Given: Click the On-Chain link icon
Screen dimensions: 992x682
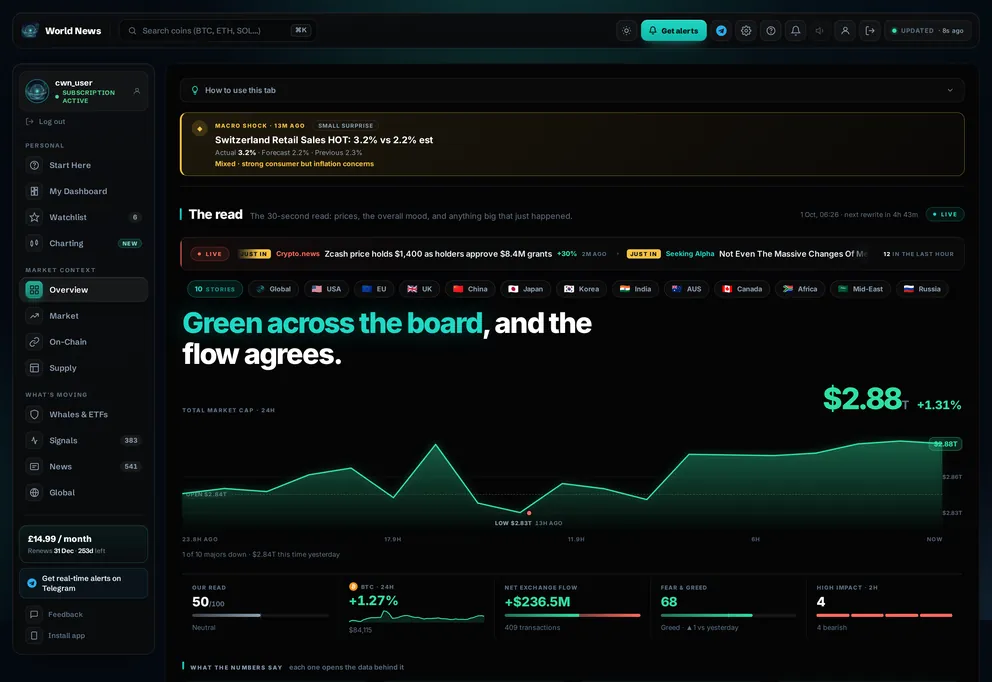Looking at the screenshot, I should pos(34,342).
